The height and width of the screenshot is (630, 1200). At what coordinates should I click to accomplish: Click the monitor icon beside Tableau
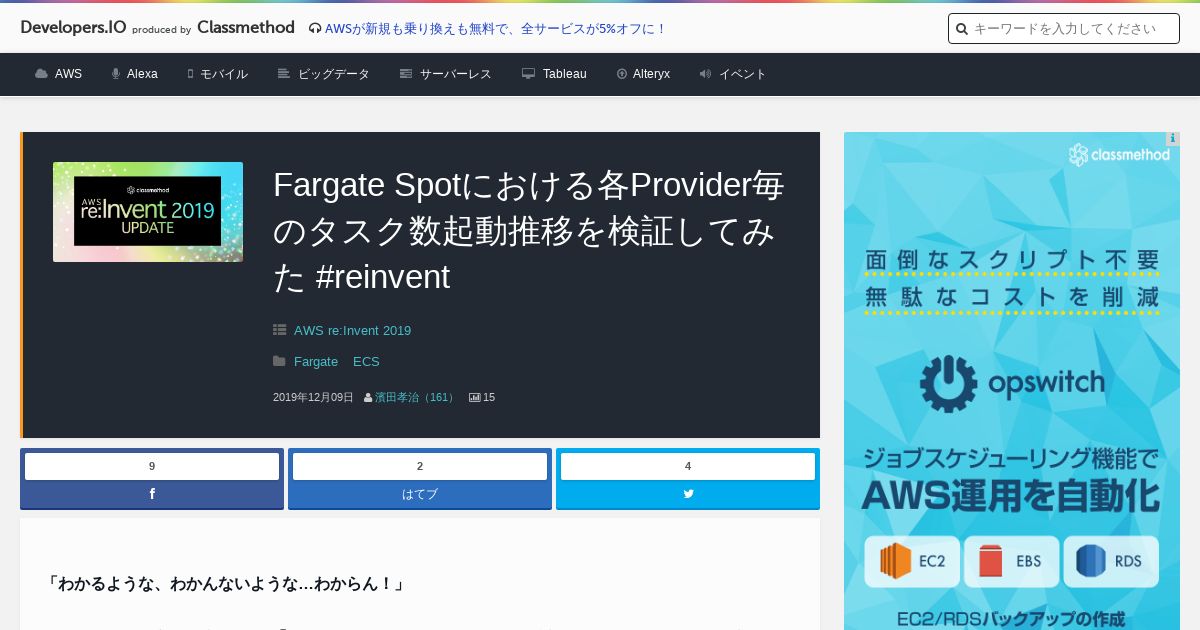click(x=529, y=74)
